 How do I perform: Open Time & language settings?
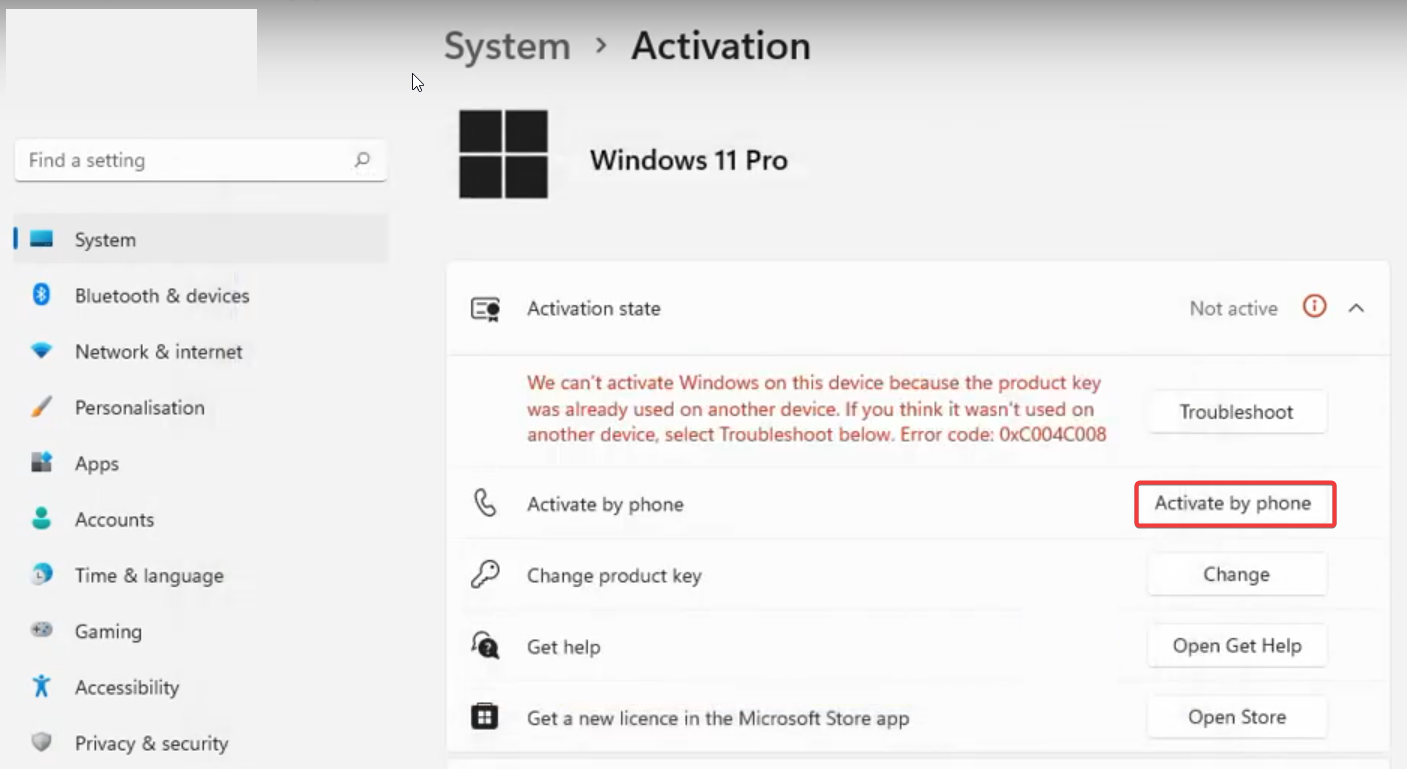point(149,576)
